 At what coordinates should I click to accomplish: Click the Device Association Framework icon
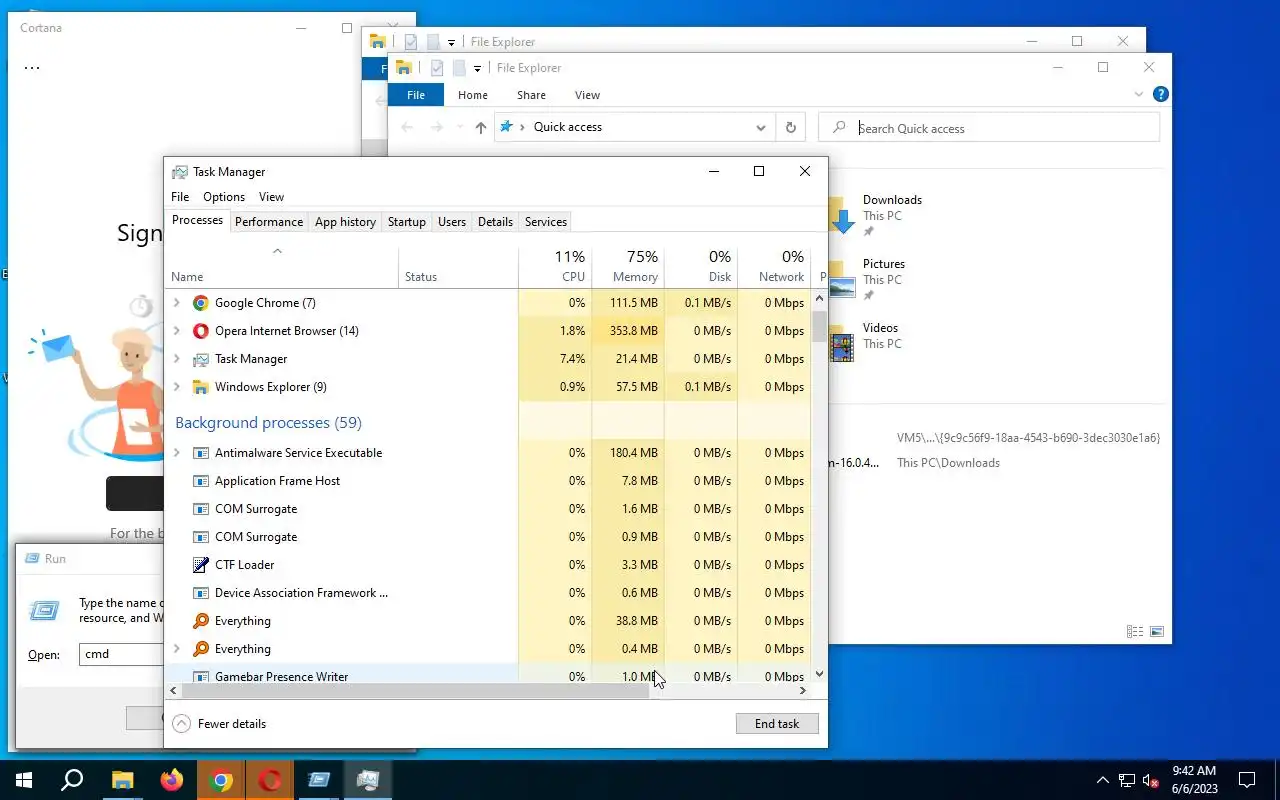click(201, 593)
